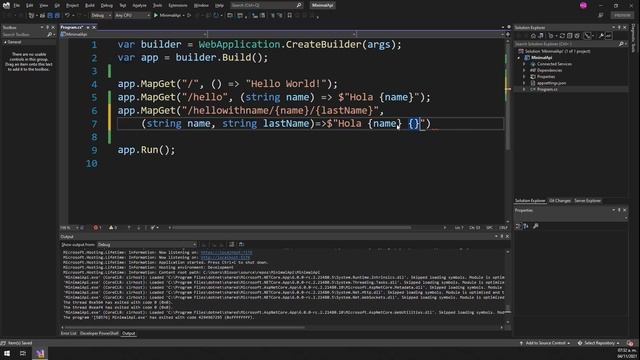Switch to the Git Changes tab
The width and height of the screenshot is (640, 360).
[560, 201]
